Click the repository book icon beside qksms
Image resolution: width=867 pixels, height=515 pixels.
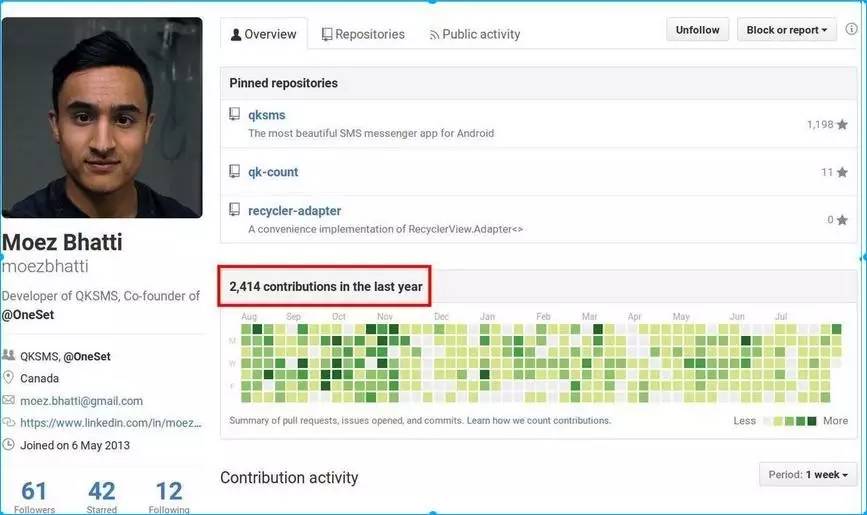234,115
